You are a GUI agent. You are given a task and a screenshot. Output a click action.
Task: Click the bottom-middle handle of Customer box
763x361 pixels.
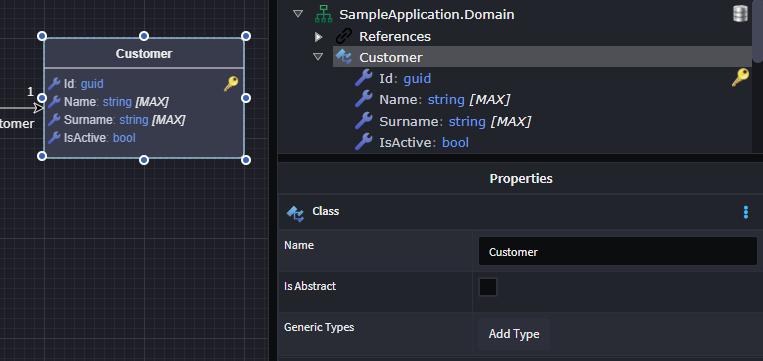(144, 160)
